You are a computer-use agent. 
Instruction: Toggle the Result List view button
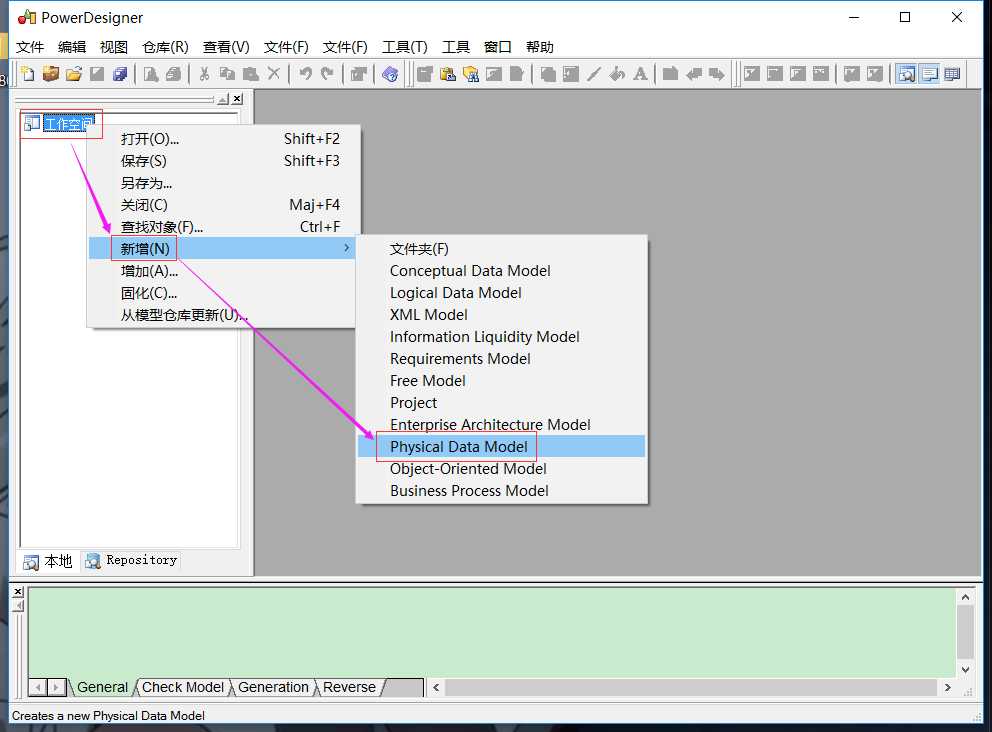(x=952, y=74)
